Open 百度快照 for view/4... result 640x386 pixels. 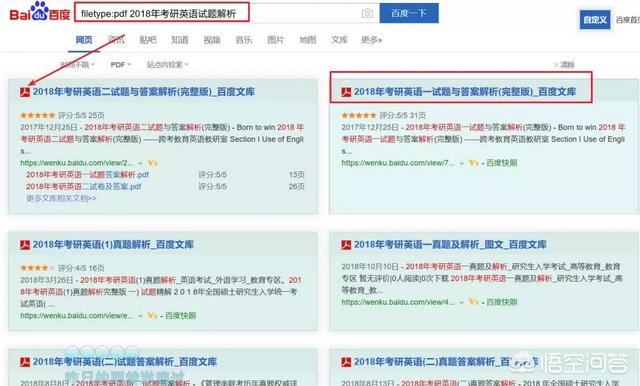[x=502, y=302]
